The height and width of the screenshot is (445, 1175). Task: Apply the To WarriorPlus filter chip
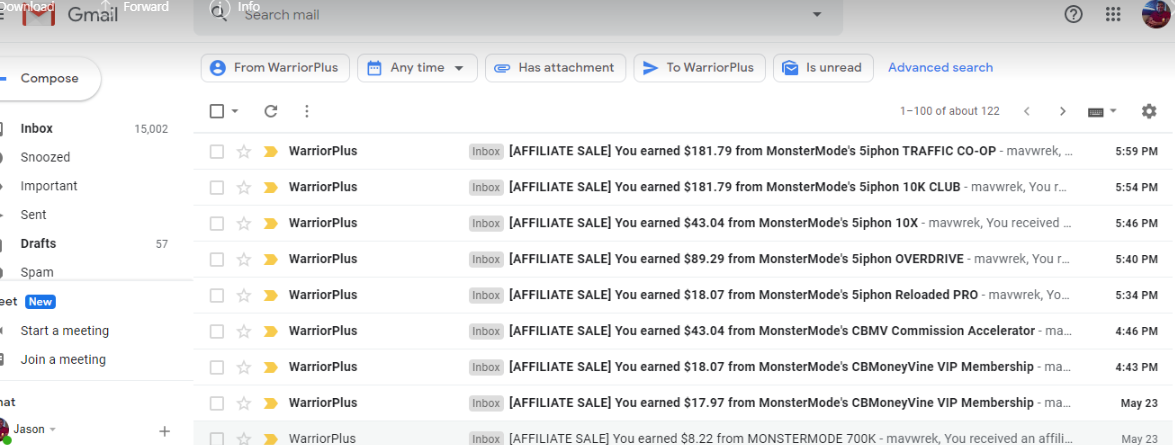[x=699, y=68]
